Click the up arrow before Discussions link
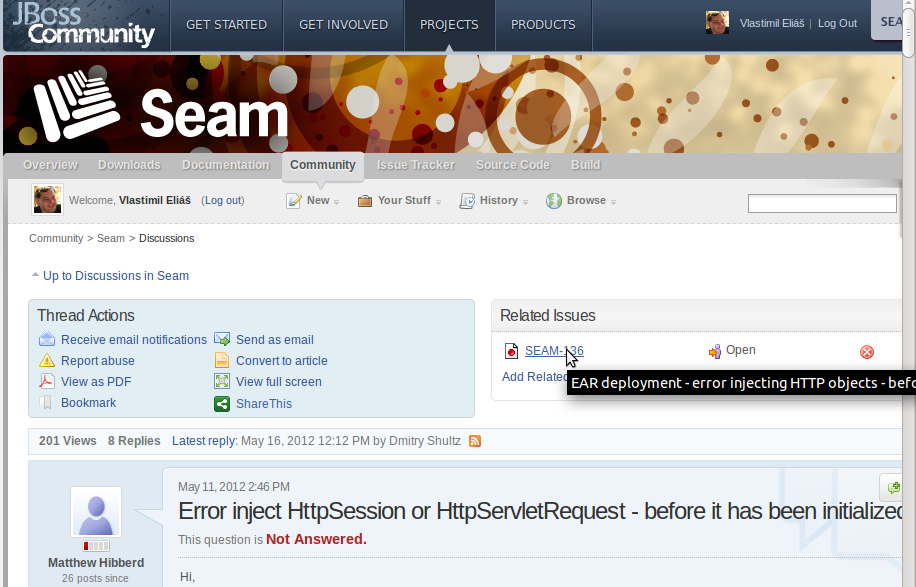 pos(35,274)
